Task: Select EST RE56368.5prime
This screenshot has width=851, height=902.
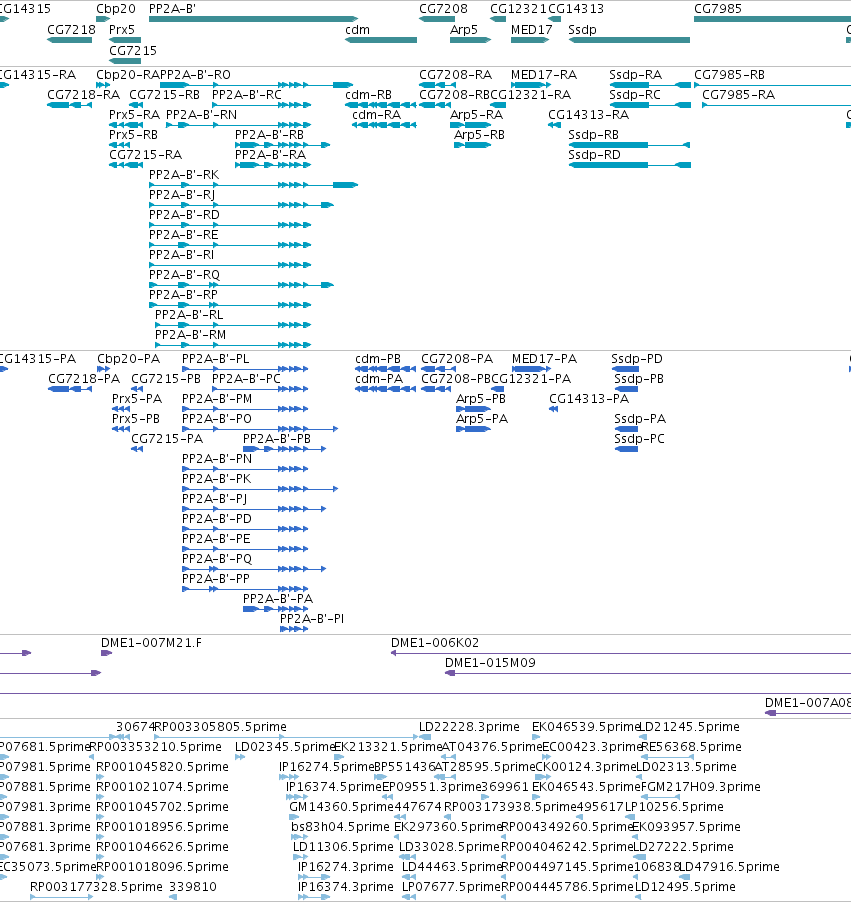Action: tap(690, 747)
